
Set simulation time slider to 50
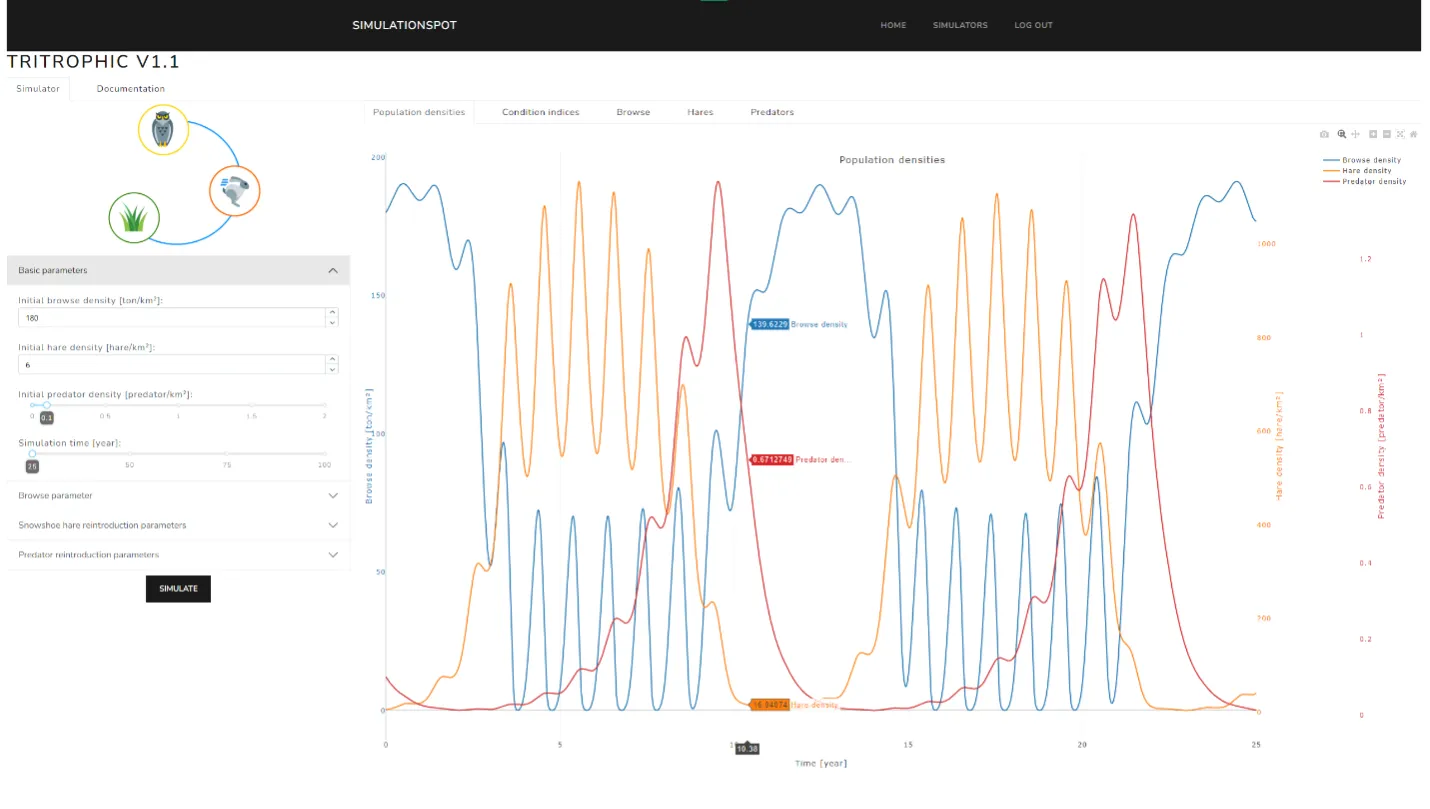[129, 454]
